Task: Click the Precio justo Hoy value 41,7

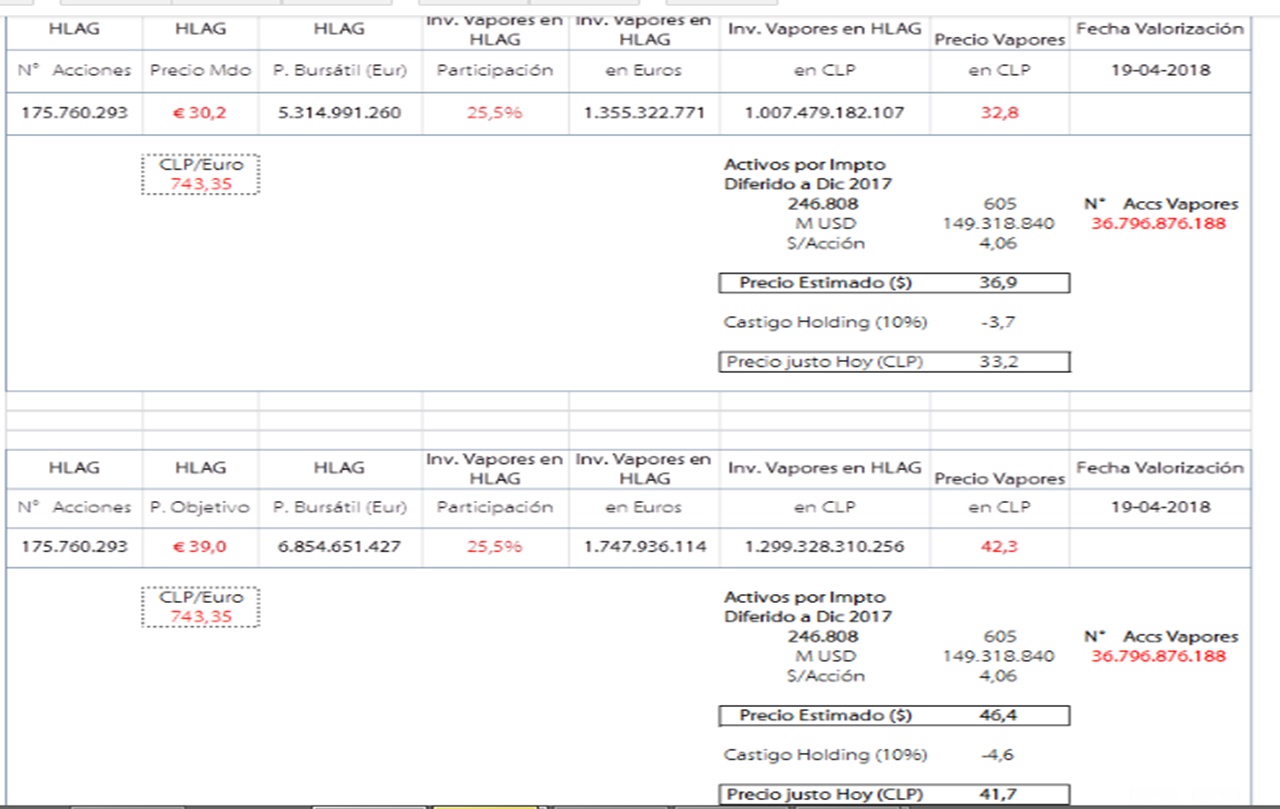Action: pos(999,795)
